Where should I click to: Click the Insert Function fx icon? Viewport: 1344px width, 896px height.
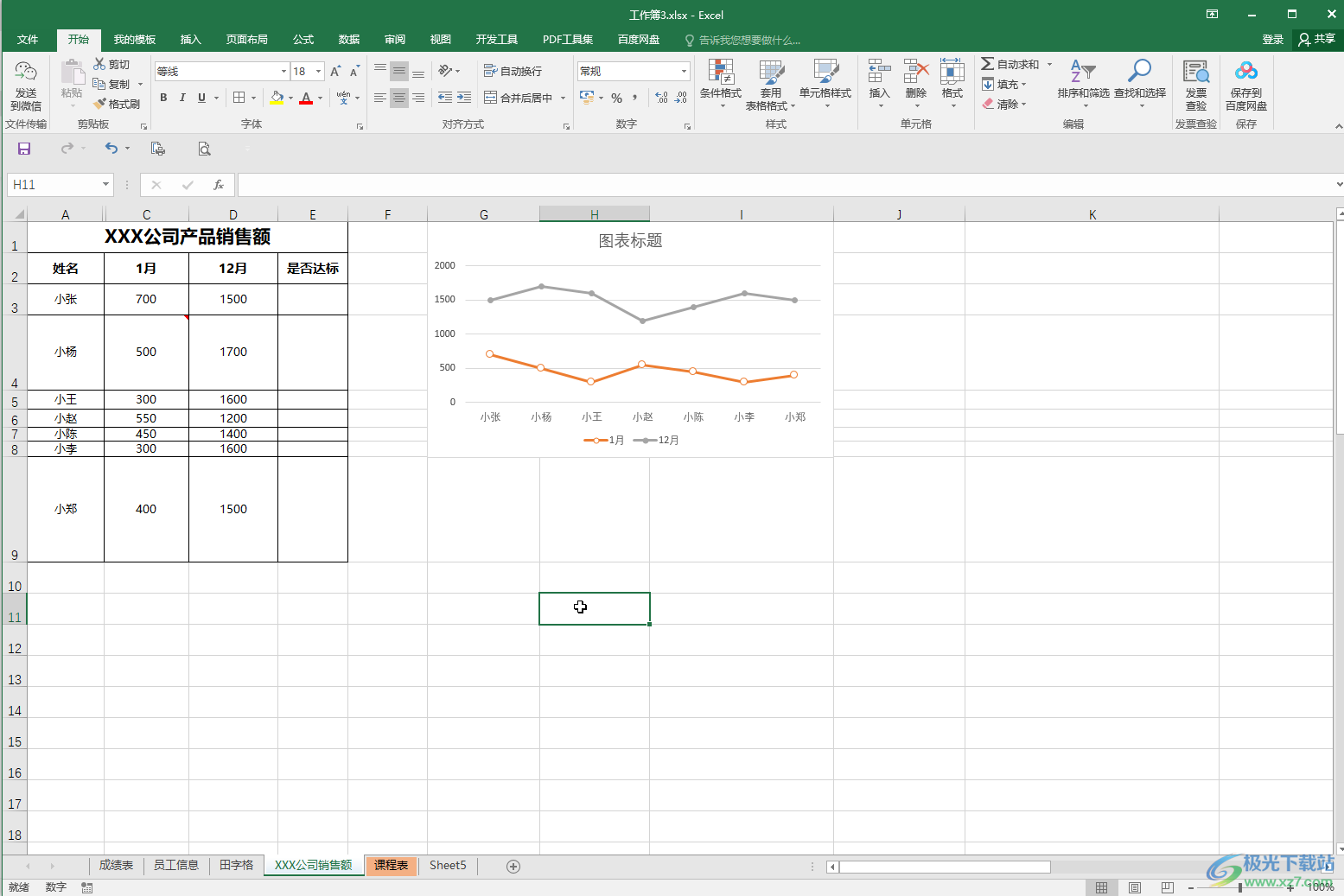coord(219,185)
